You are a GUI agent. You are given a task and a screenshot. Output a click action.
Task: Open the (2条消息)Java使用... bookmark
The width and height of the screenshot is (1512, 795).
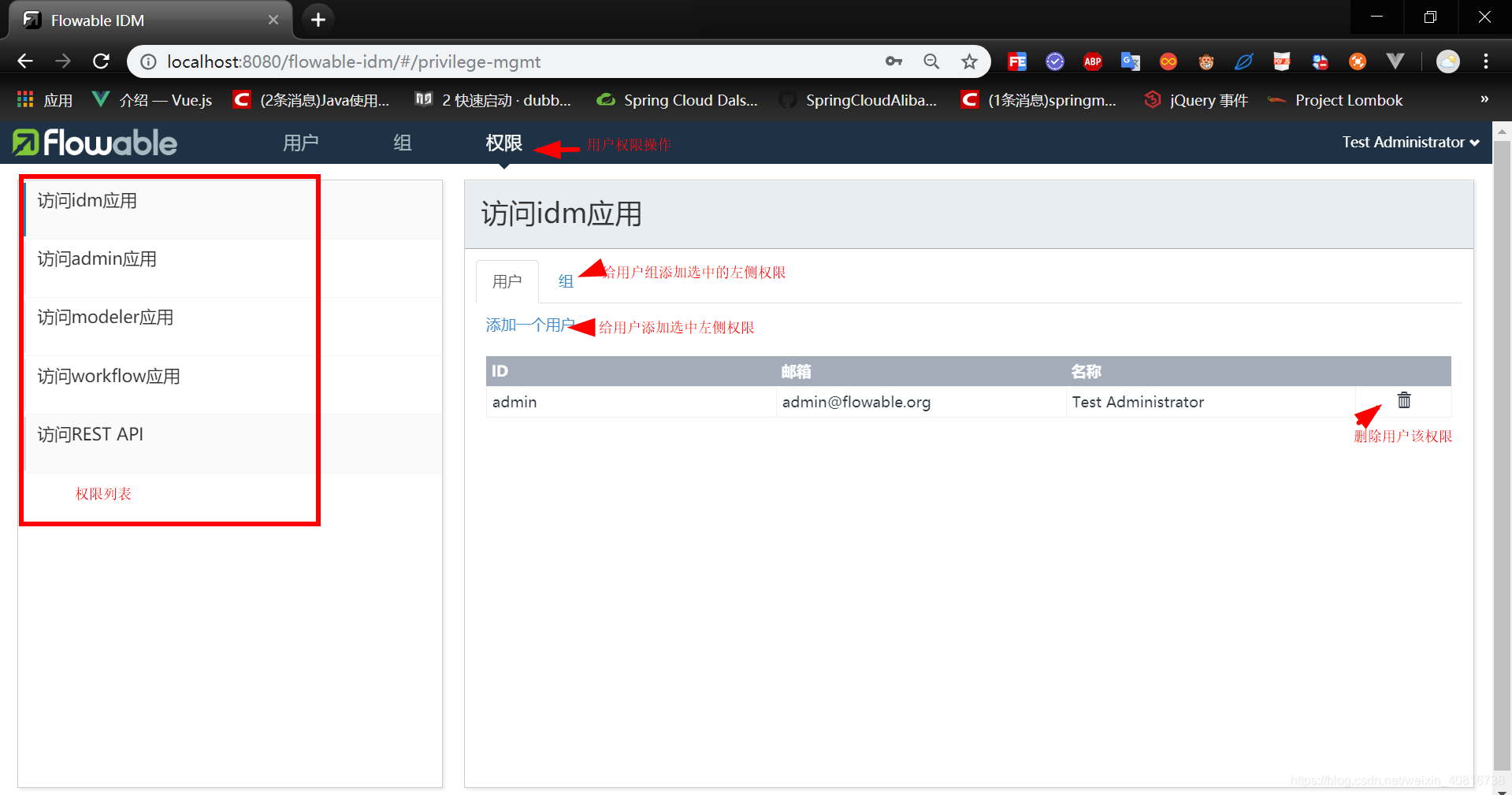click(x=311, y=100)
